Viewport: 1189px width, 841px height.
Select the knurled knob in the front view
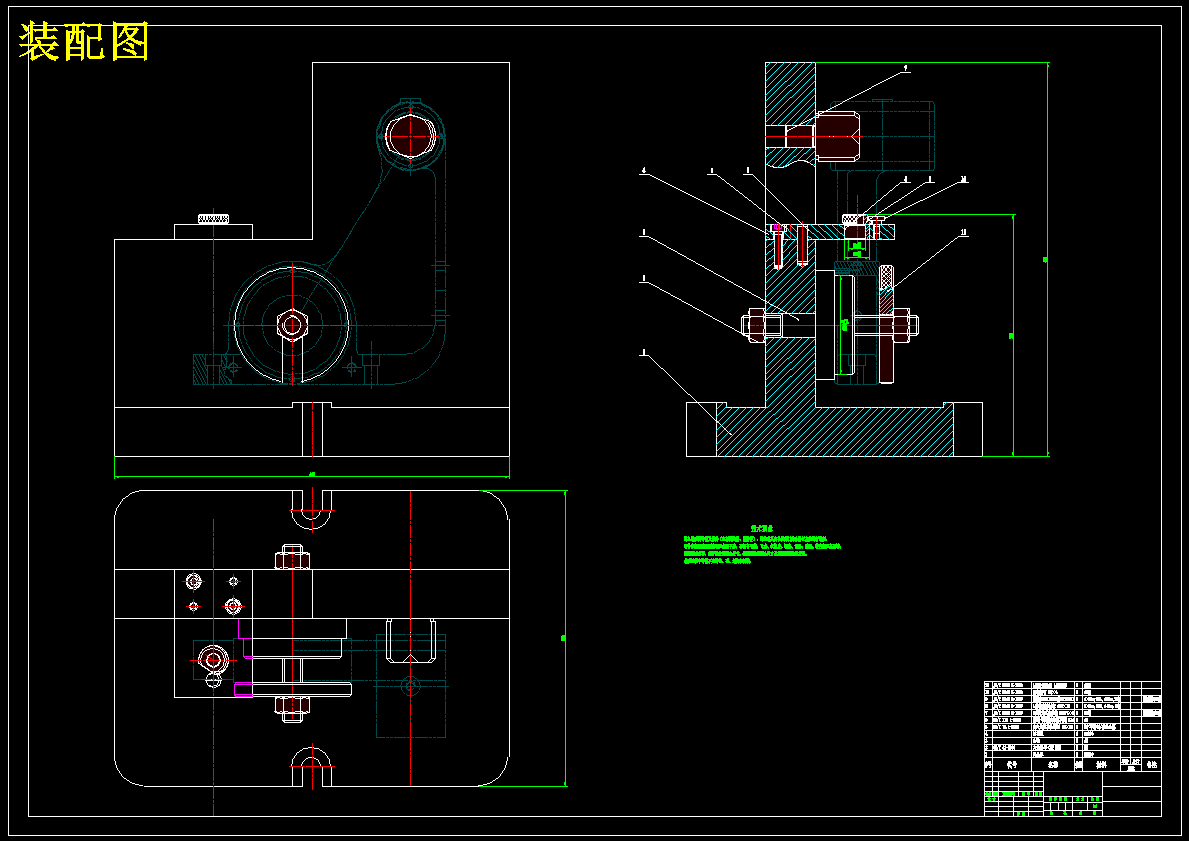point(214,219)
